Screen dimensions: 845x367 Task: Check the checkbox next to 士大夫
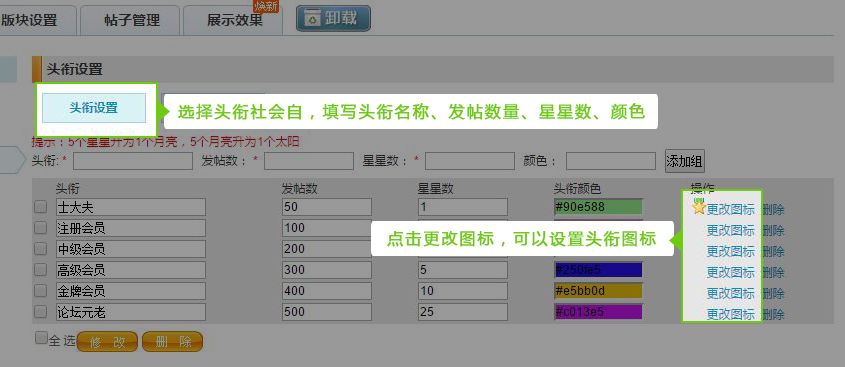40,207
